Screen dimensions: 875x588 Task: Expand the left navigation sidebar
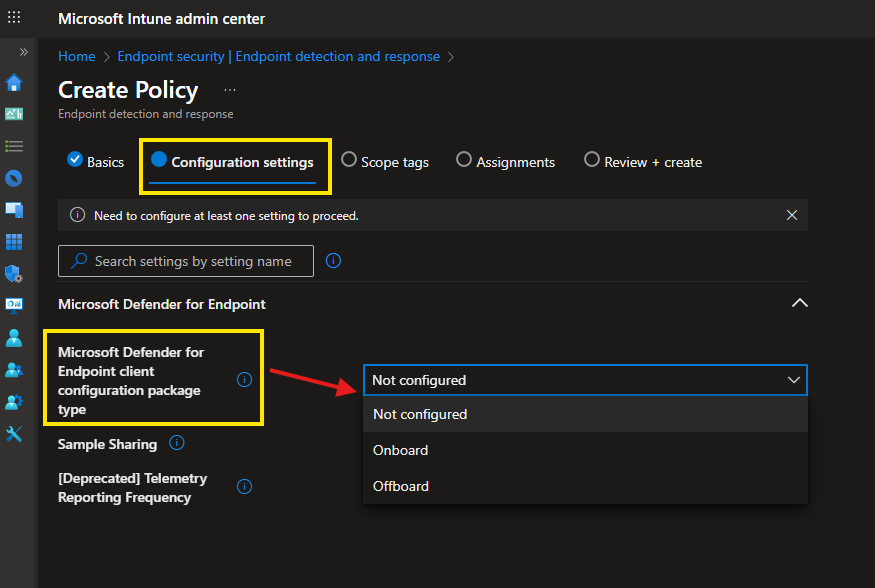(x=23, y=52)
